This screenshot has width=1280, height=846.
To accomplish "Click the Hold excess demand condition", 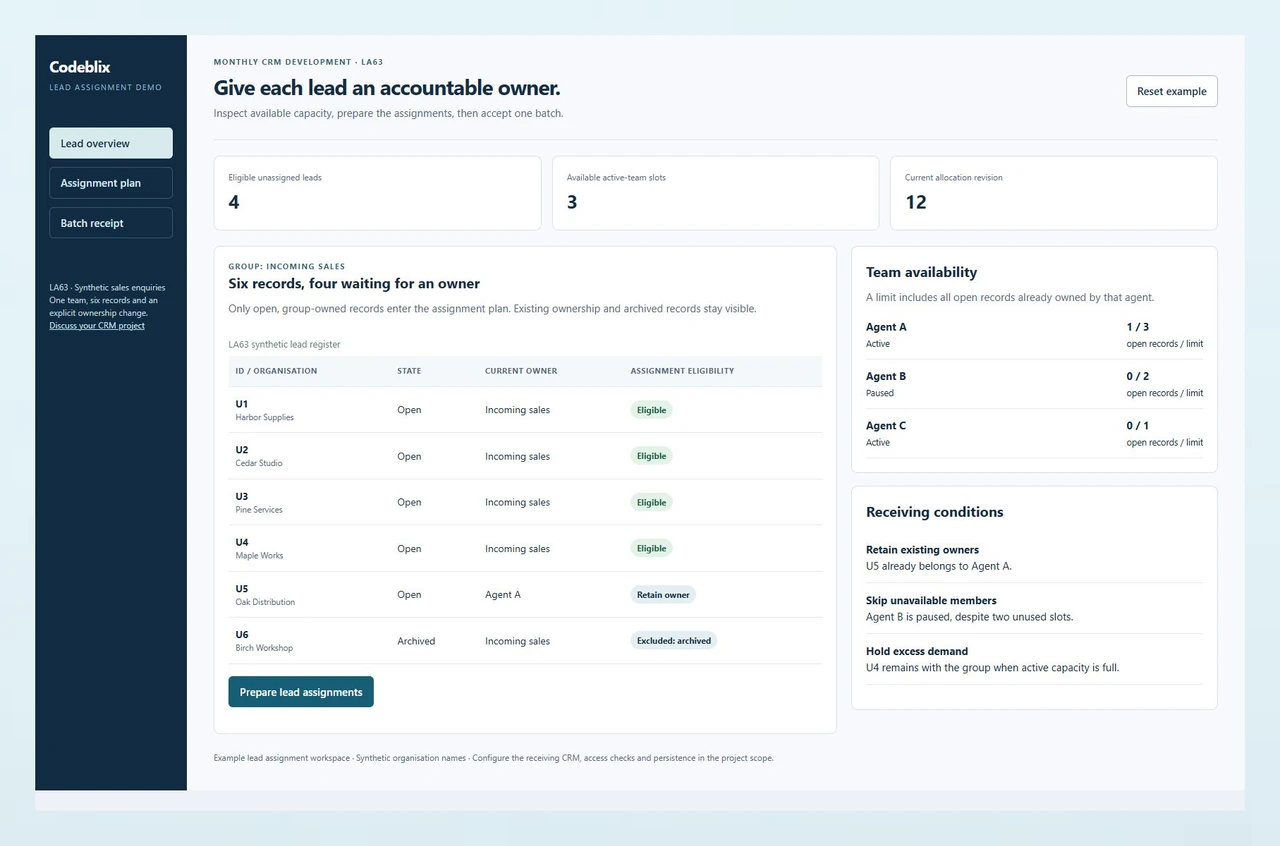I will (1034, 659).
